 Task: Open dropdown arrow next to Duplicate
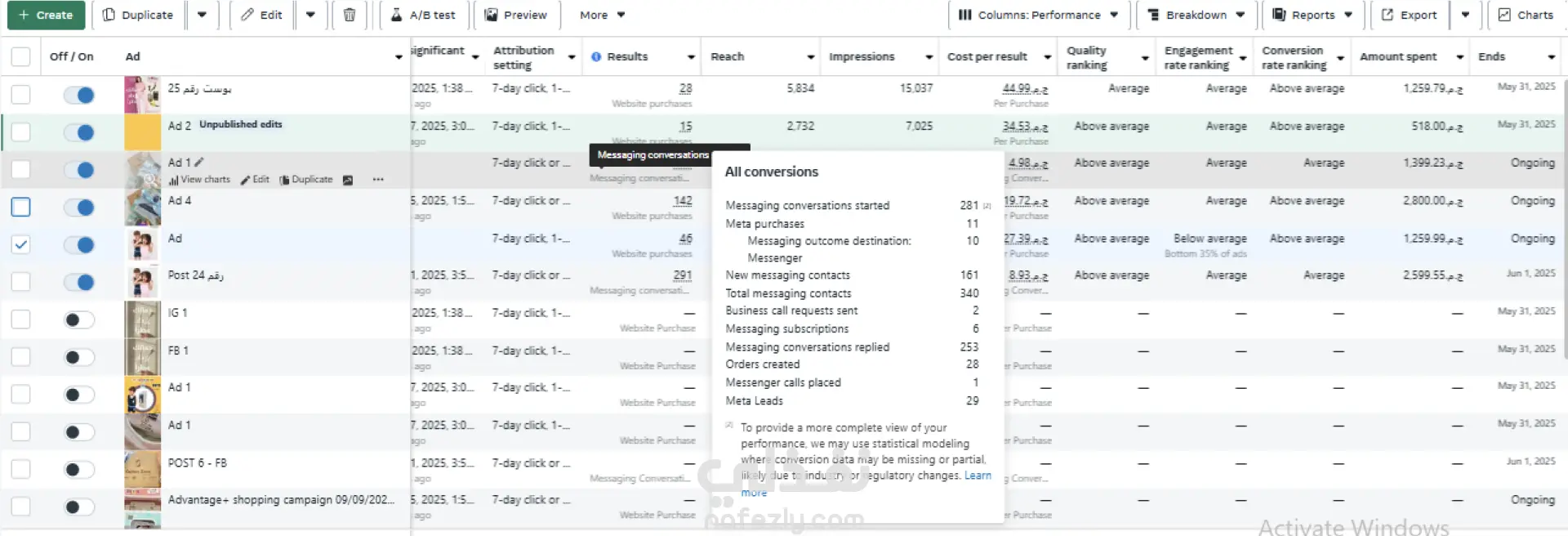[x=202, y=15]
